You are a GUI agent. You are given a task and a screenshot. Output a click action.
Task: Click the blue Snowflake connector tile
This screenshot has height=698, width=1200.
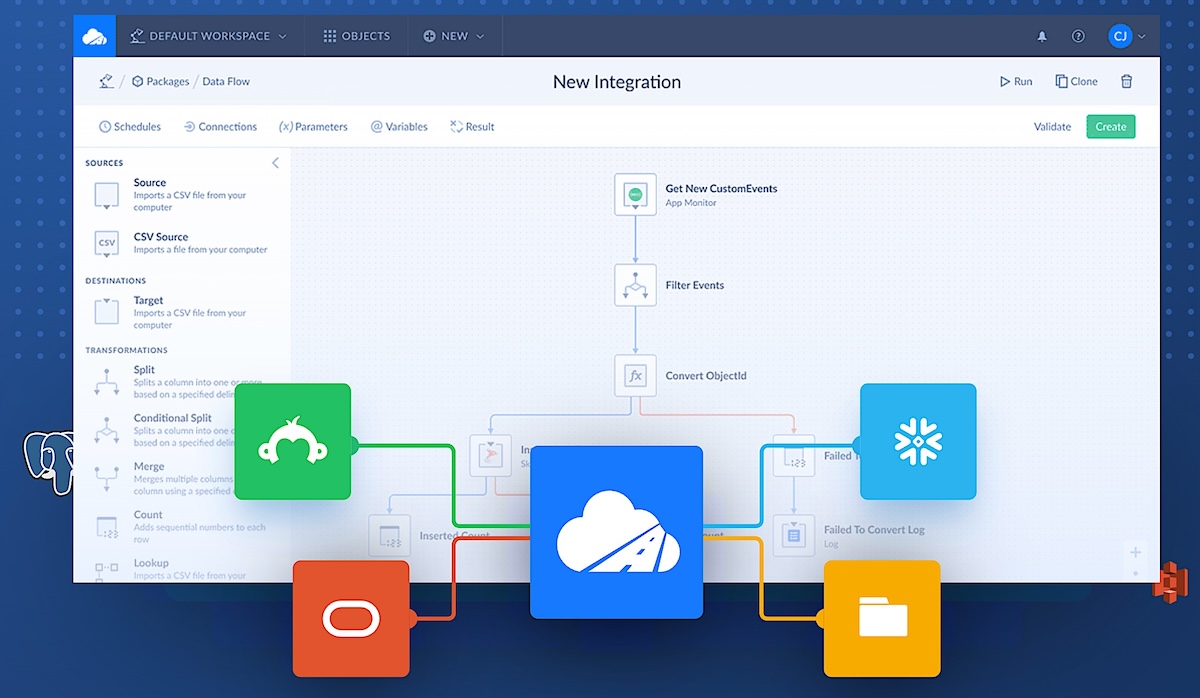[918, 441]
